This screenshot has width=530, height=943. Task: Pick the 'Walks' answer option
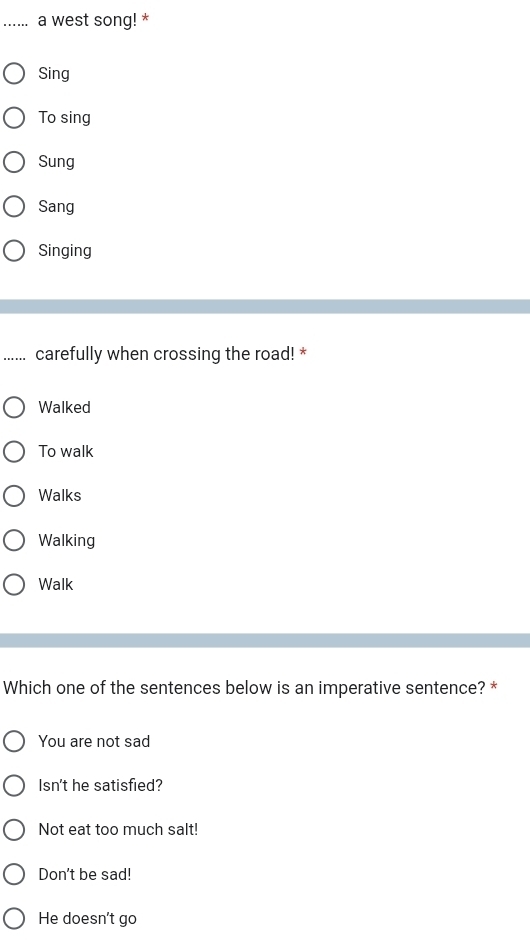[14, 496]
